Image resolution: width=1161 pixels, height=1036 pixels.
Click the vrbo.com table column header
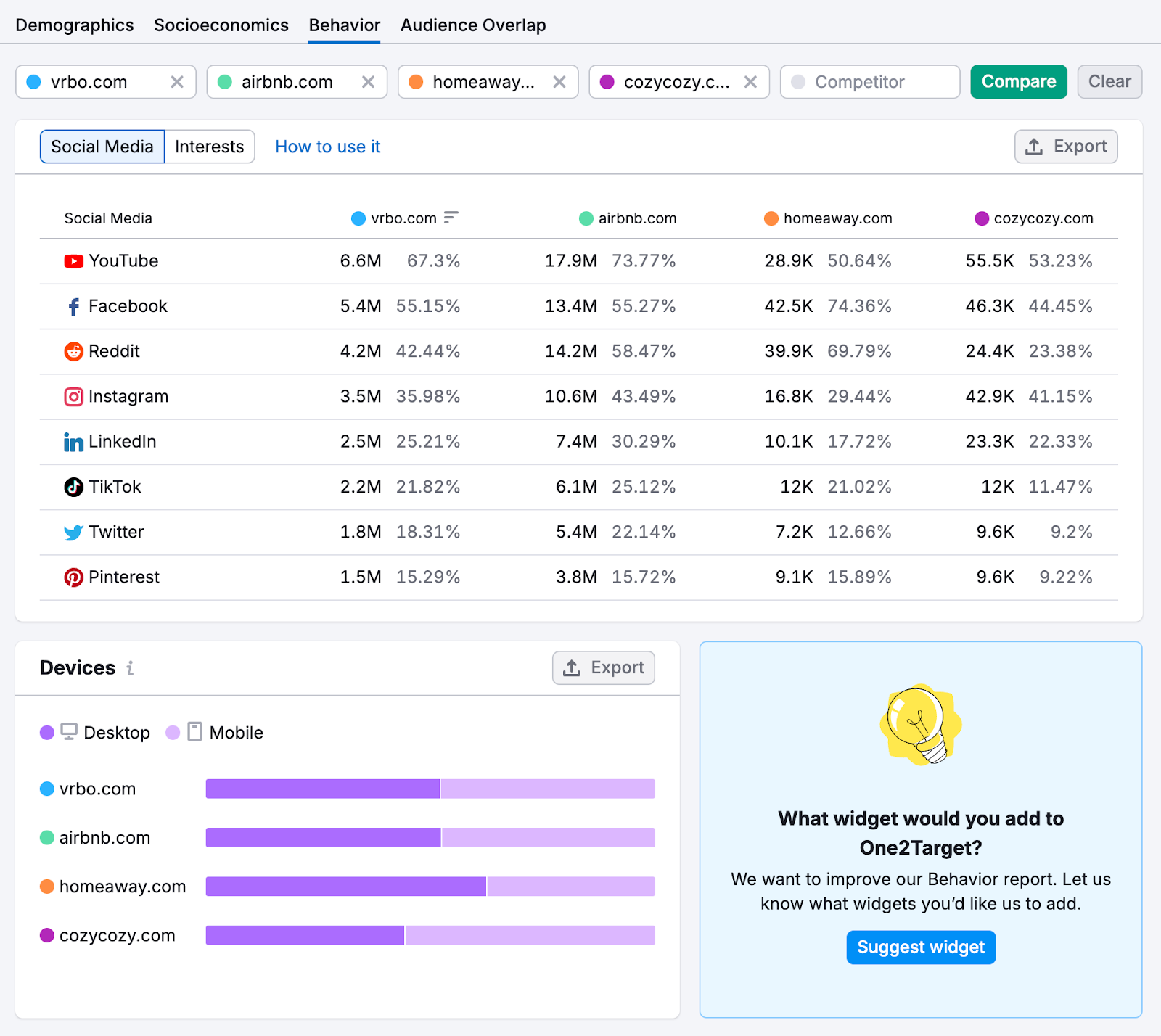[404, 218]
